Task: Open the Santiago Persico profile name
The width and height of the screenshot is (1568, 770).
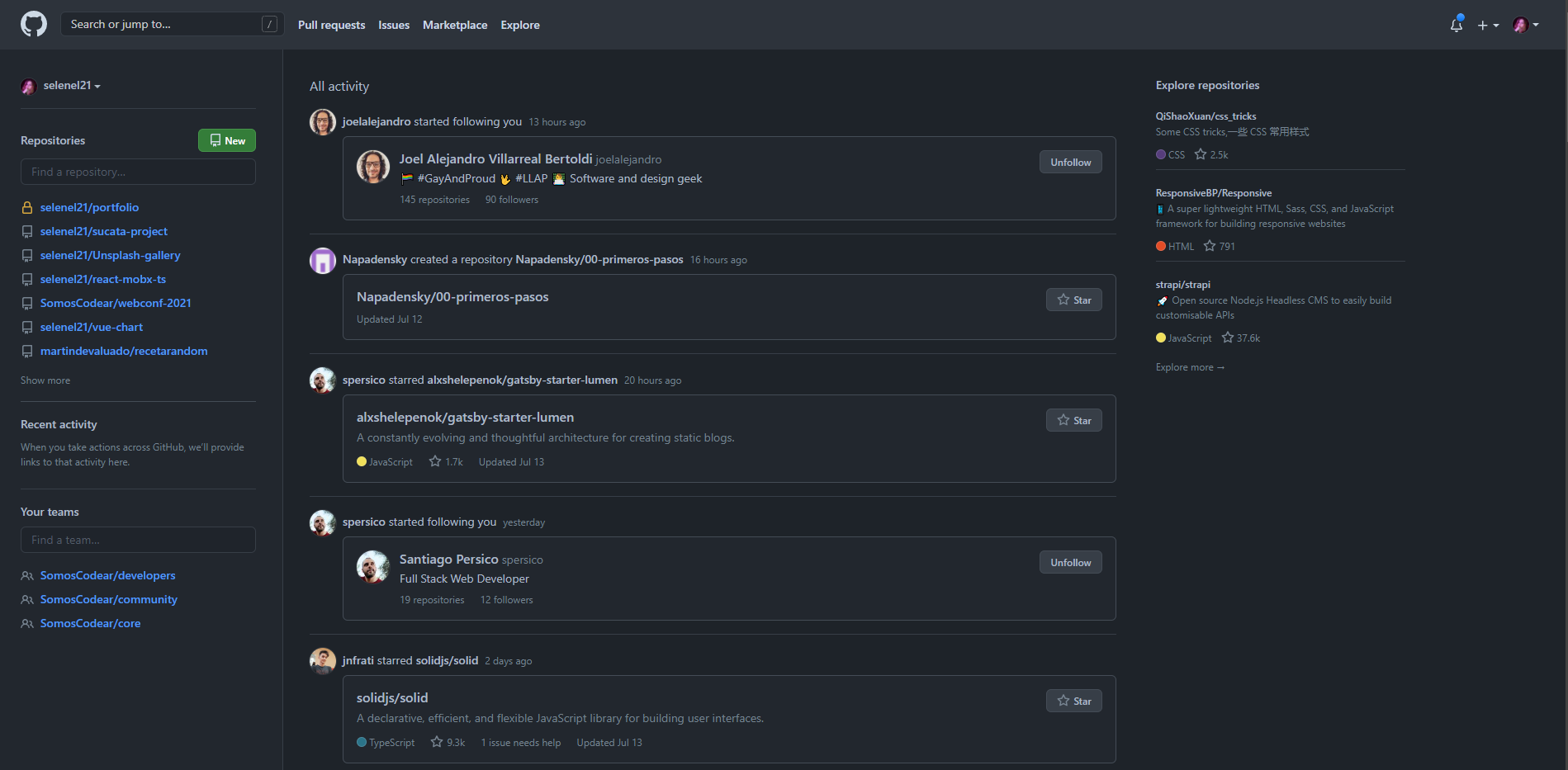Action: tap(449, 560)
